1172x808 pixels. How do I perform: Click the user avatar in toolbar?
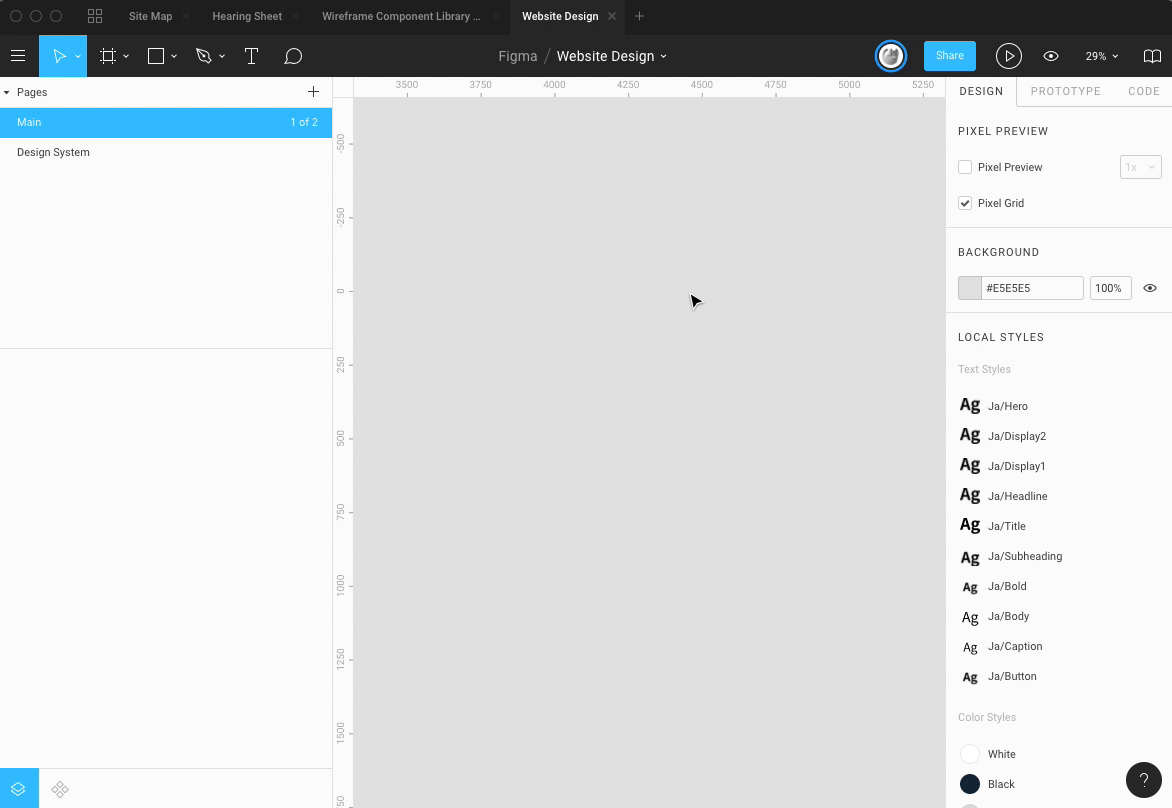(x=891, y=56)
